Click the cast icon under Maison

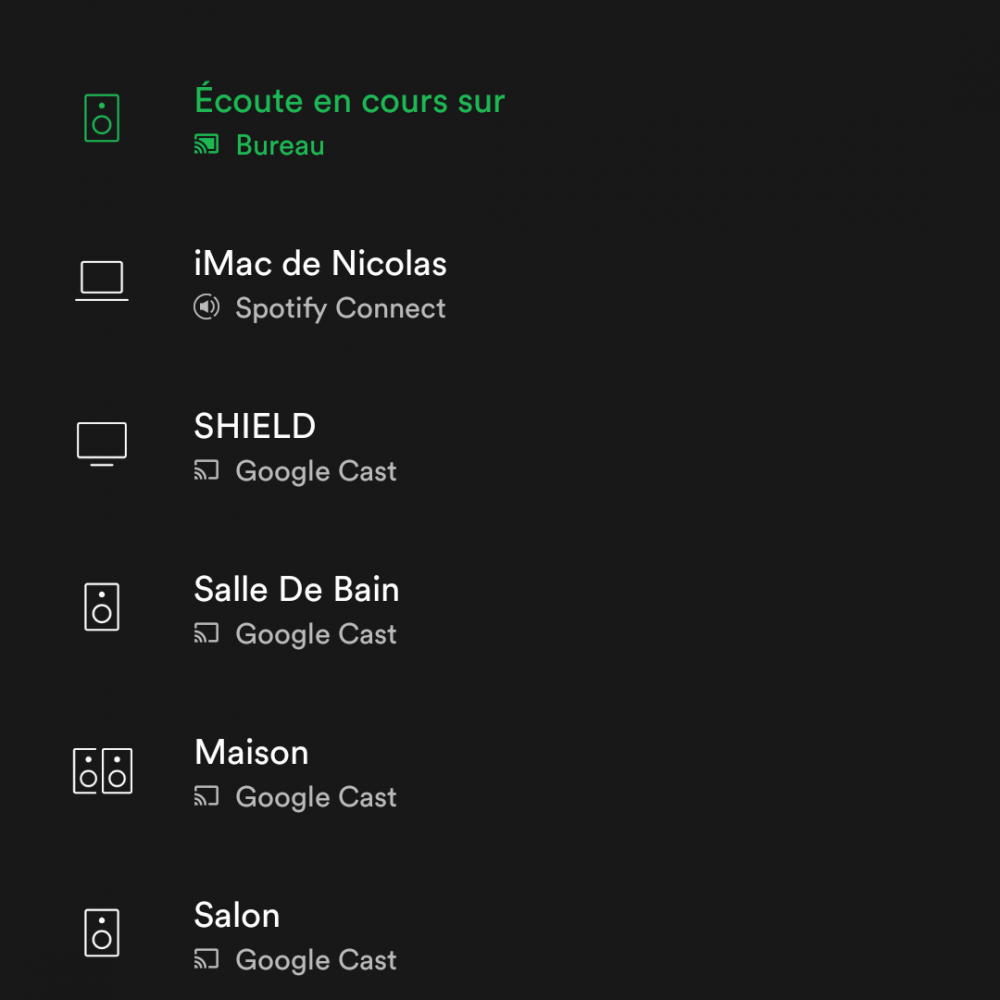click(207, 797)
